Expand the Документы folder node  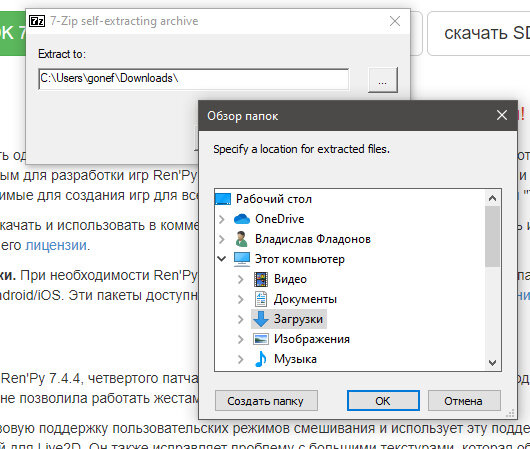241,299
